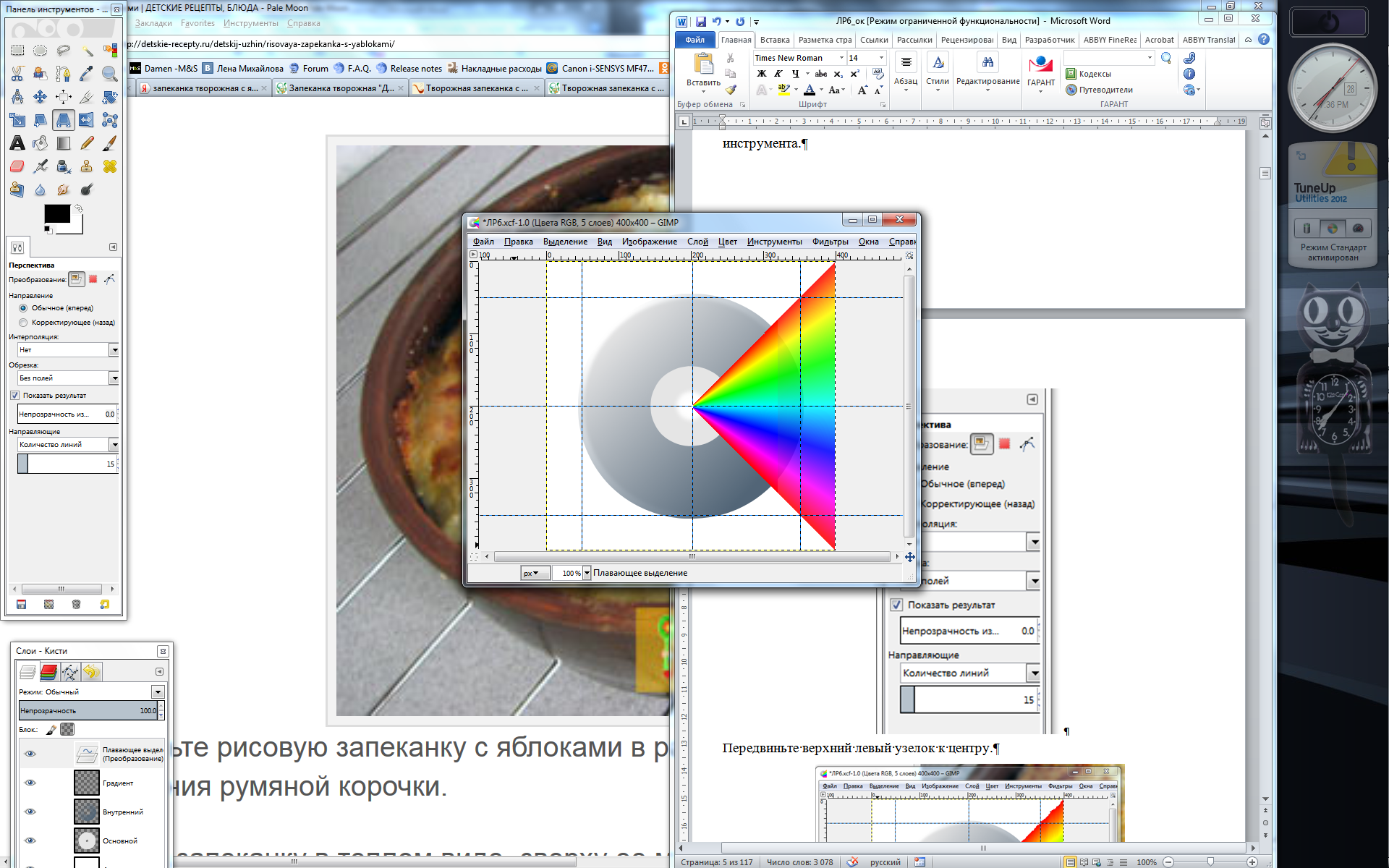This screenshot has height=868, width=1389.
Task: Toggle Bold formatting in Word ribbon
Action: [761, 74]
